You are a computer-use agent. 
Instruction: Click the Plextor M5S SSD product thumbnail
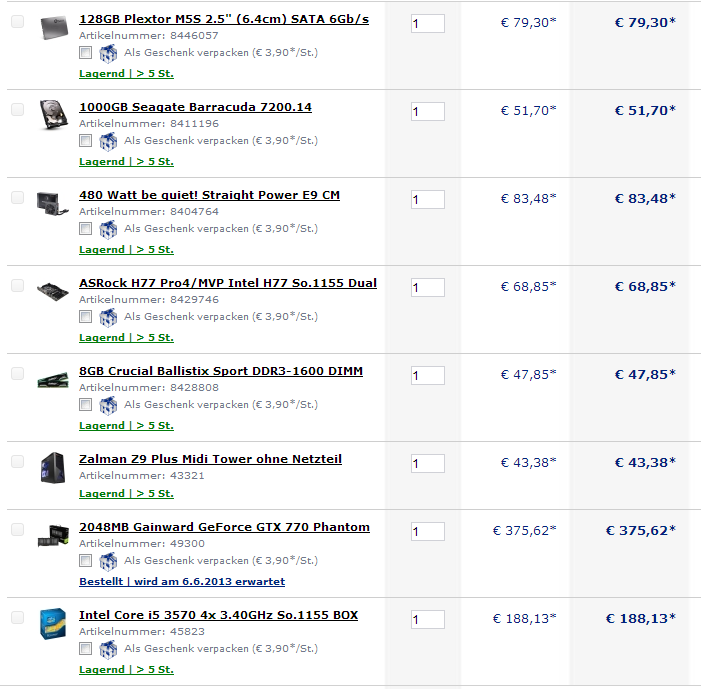54,27
